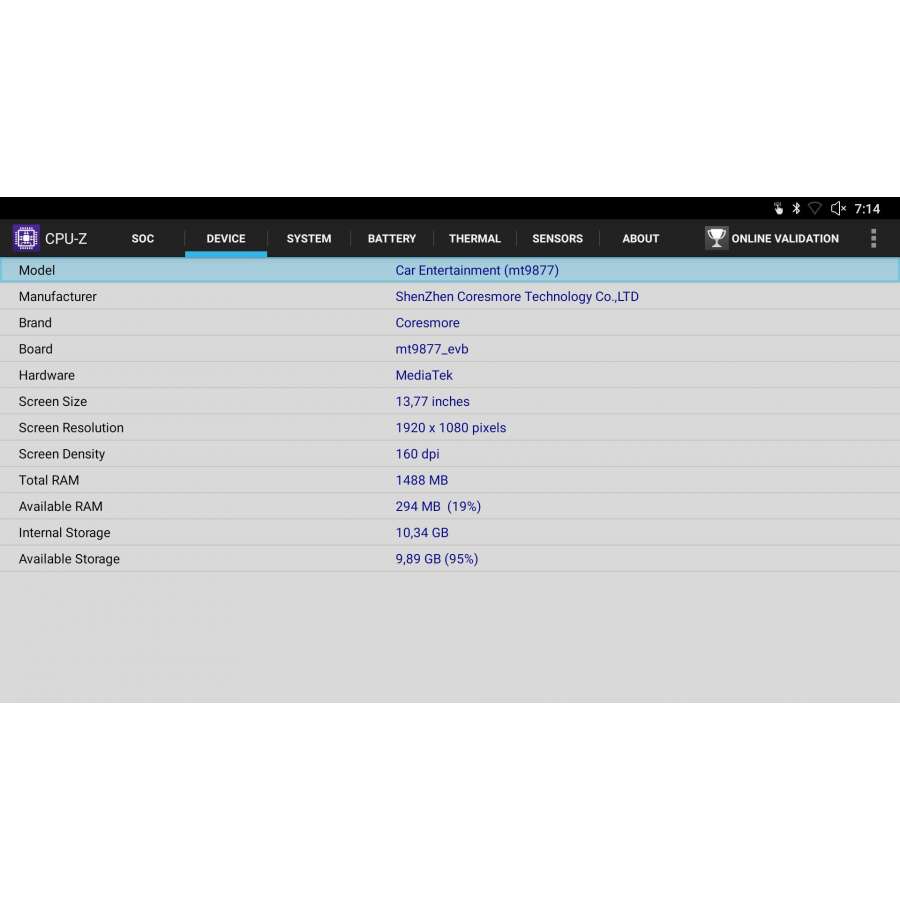Select the 'MediaTek' hardware value
The width and height of the screenshot is (900, 900).
424,375
